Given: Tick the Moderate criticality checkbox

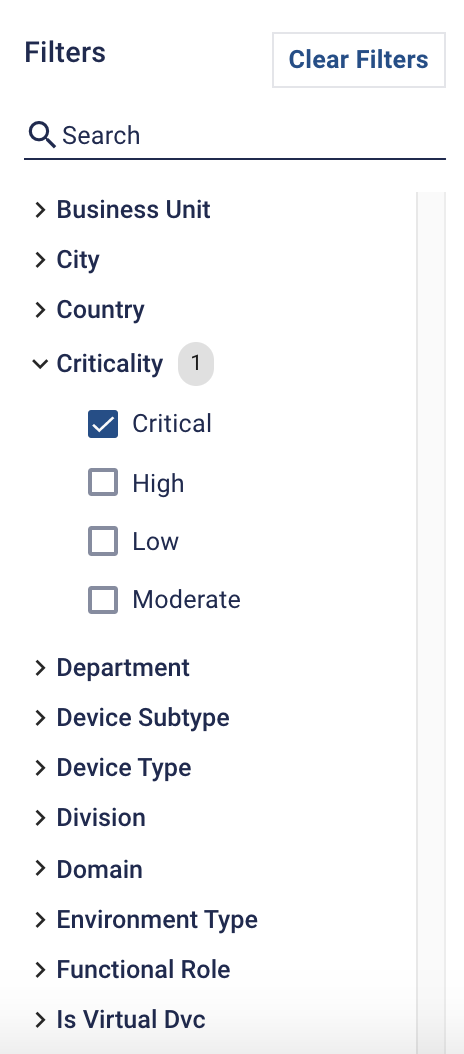Looking at the screenshot, I should coord(103,600).
